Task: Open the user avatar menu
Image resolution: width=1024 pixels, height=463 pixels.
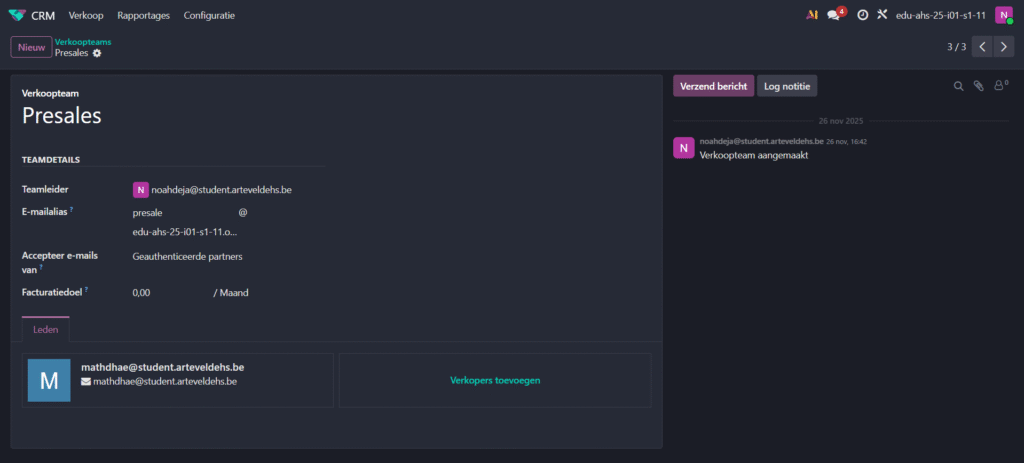Action: 1003,15
